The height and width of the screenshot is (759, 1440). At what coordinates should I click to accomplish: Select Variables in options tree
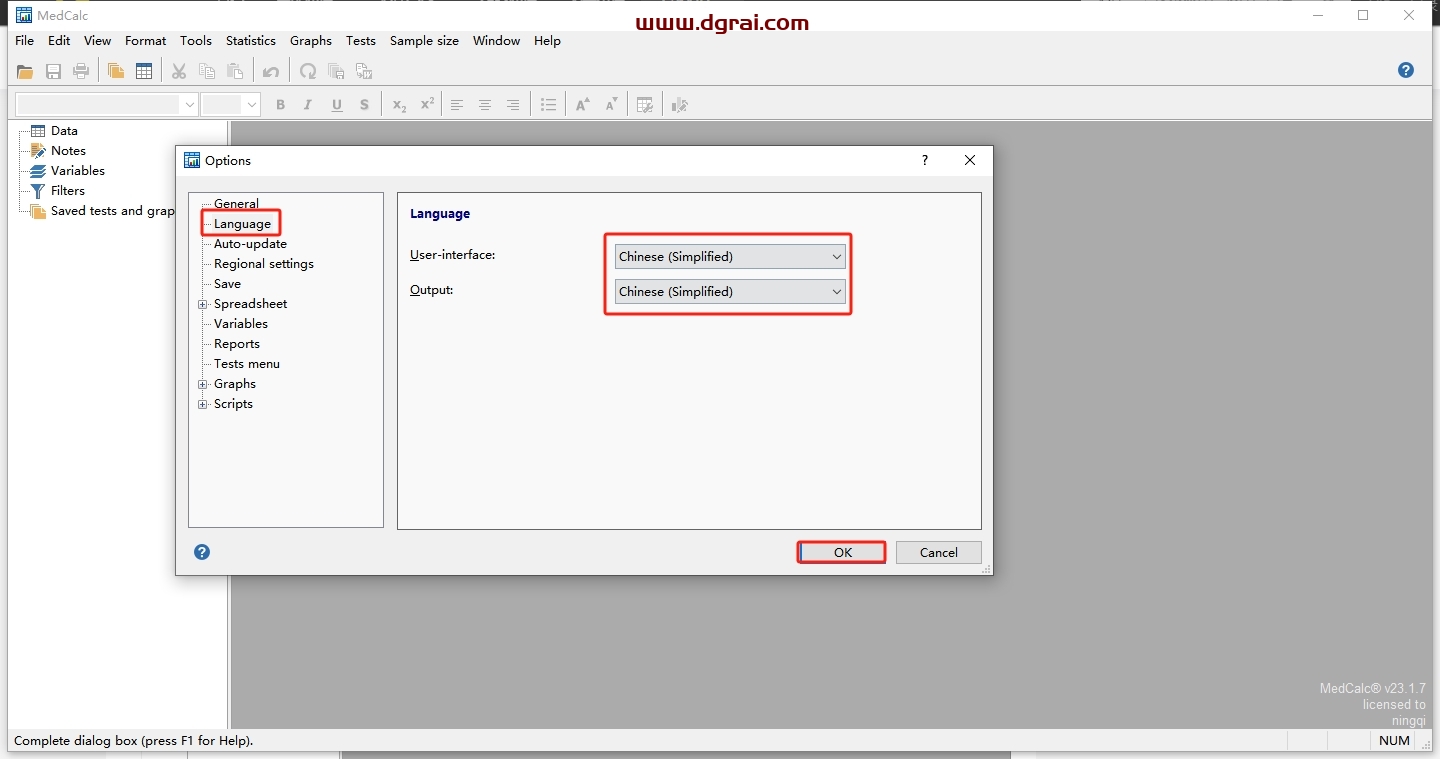[x=241, y=324]
